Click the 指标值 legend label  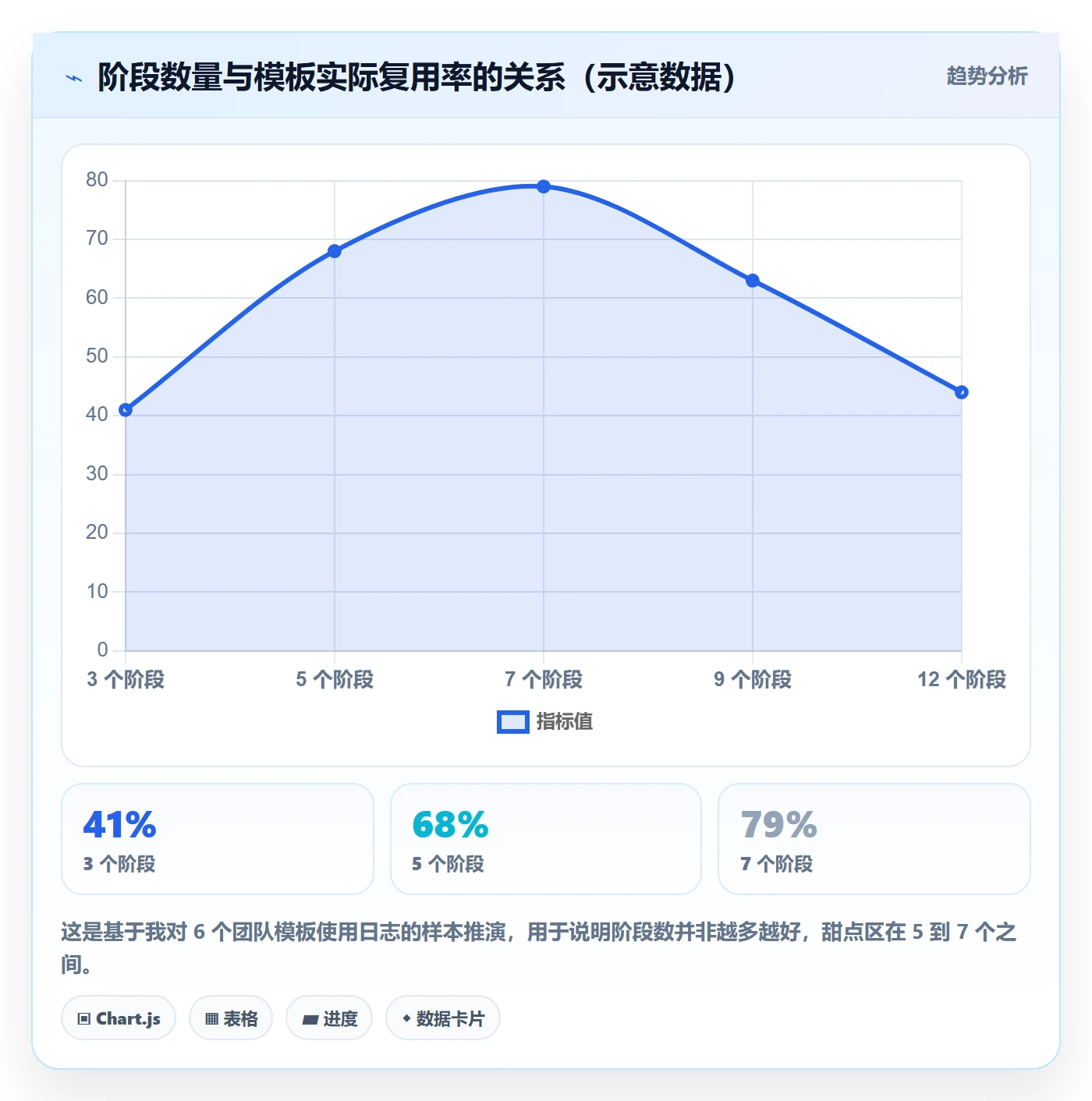coord(565,722)
